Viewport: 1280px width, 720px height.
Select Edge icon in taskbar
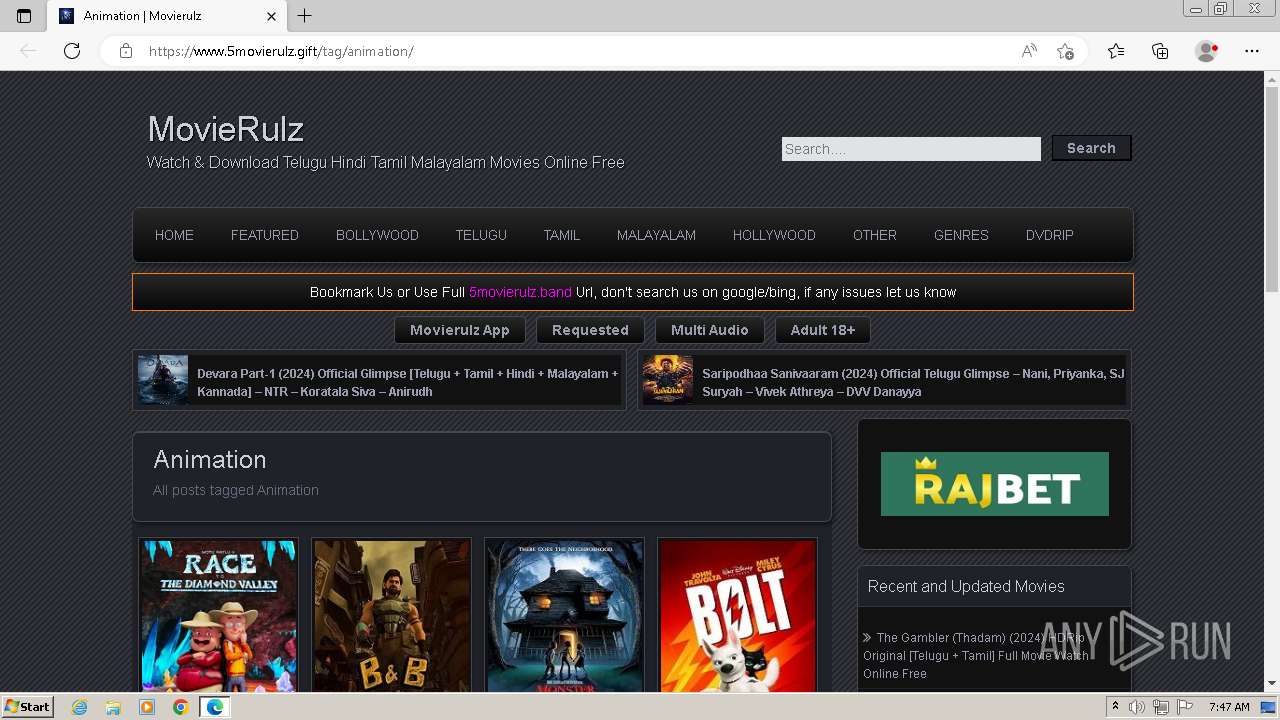214,707
